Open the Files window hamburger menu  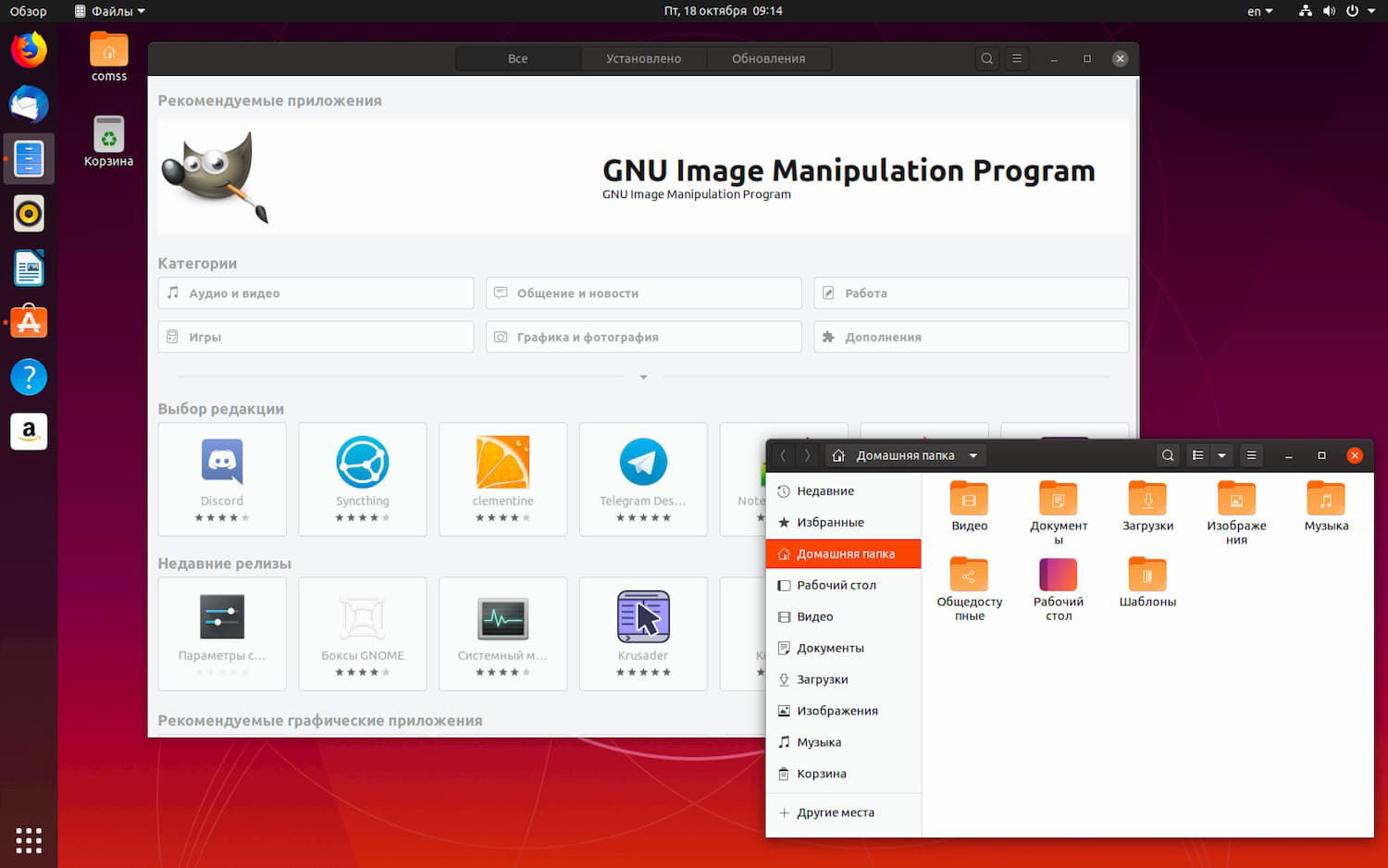1251,455
